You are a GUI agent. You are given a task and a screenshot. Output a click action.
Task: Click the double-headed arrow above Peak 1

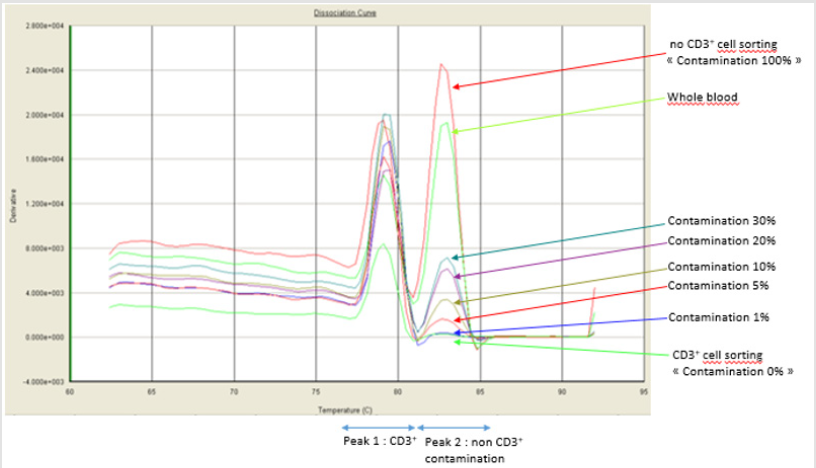[378, 428]
